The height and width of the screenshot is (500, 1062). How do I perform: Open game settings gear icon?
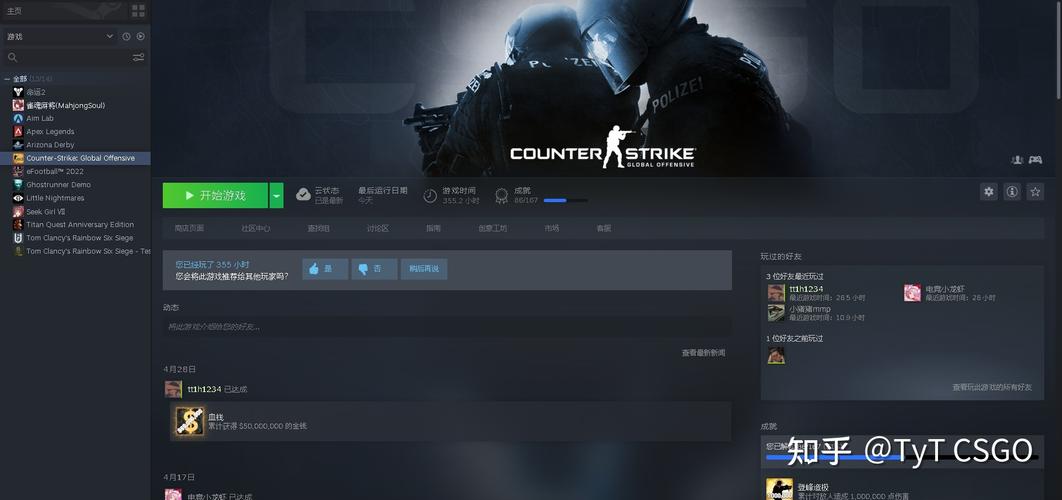pyautogui.click(x=989, y=192)
